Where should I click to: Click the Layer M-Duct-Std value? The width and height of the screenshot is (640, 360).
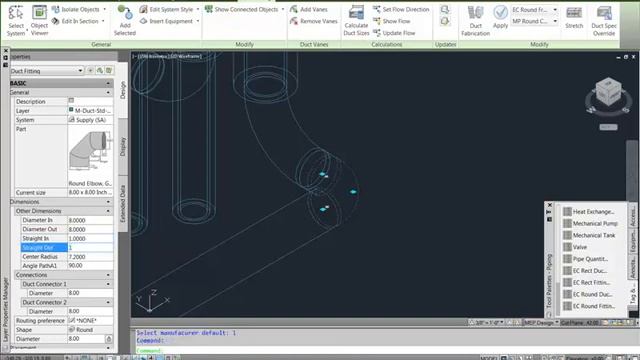[90, 111]
